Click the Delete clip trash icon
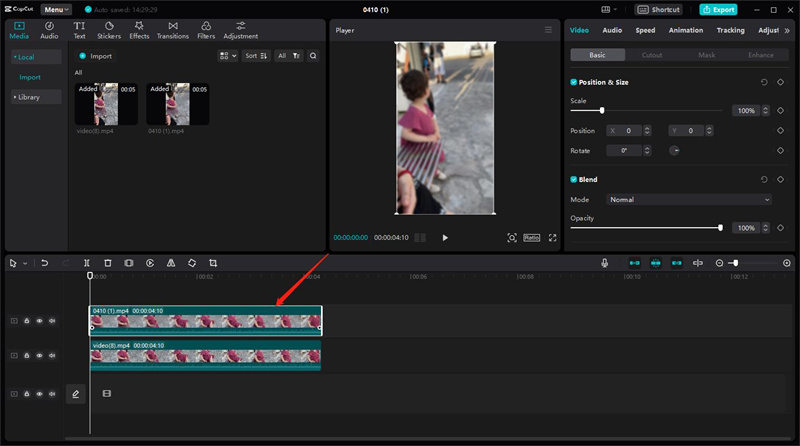The image size is (800, 446). tap(108, 263)
